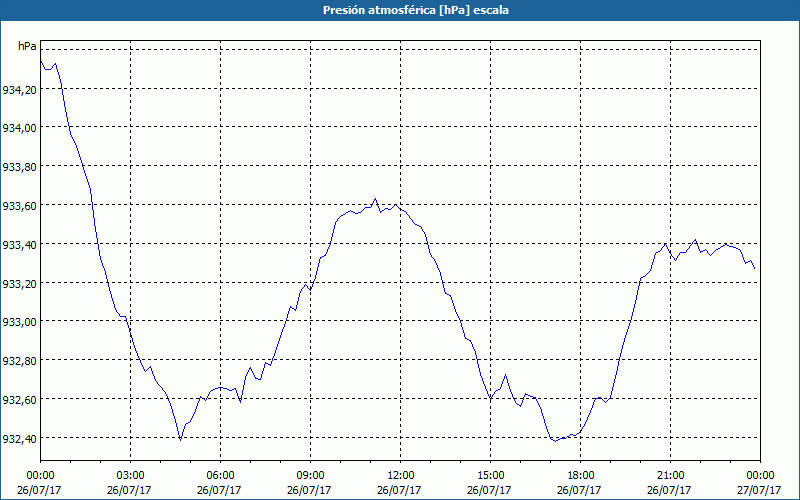Click the 00:00 time label for 27/07/17
Viewport: 800px width, 500px height.
[760, 476]
